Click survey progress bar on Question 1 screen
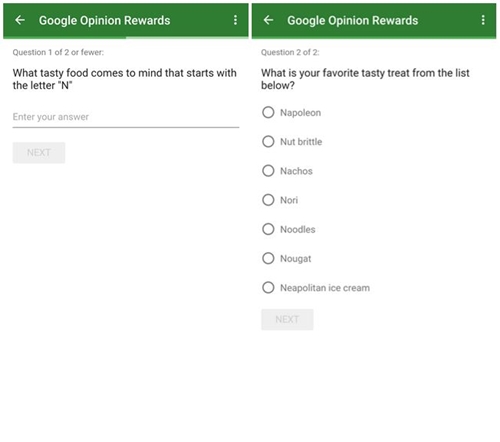Image resolution: width=500 pixels, height=442 pixels. pyautogui.click(x=126, y=38)
